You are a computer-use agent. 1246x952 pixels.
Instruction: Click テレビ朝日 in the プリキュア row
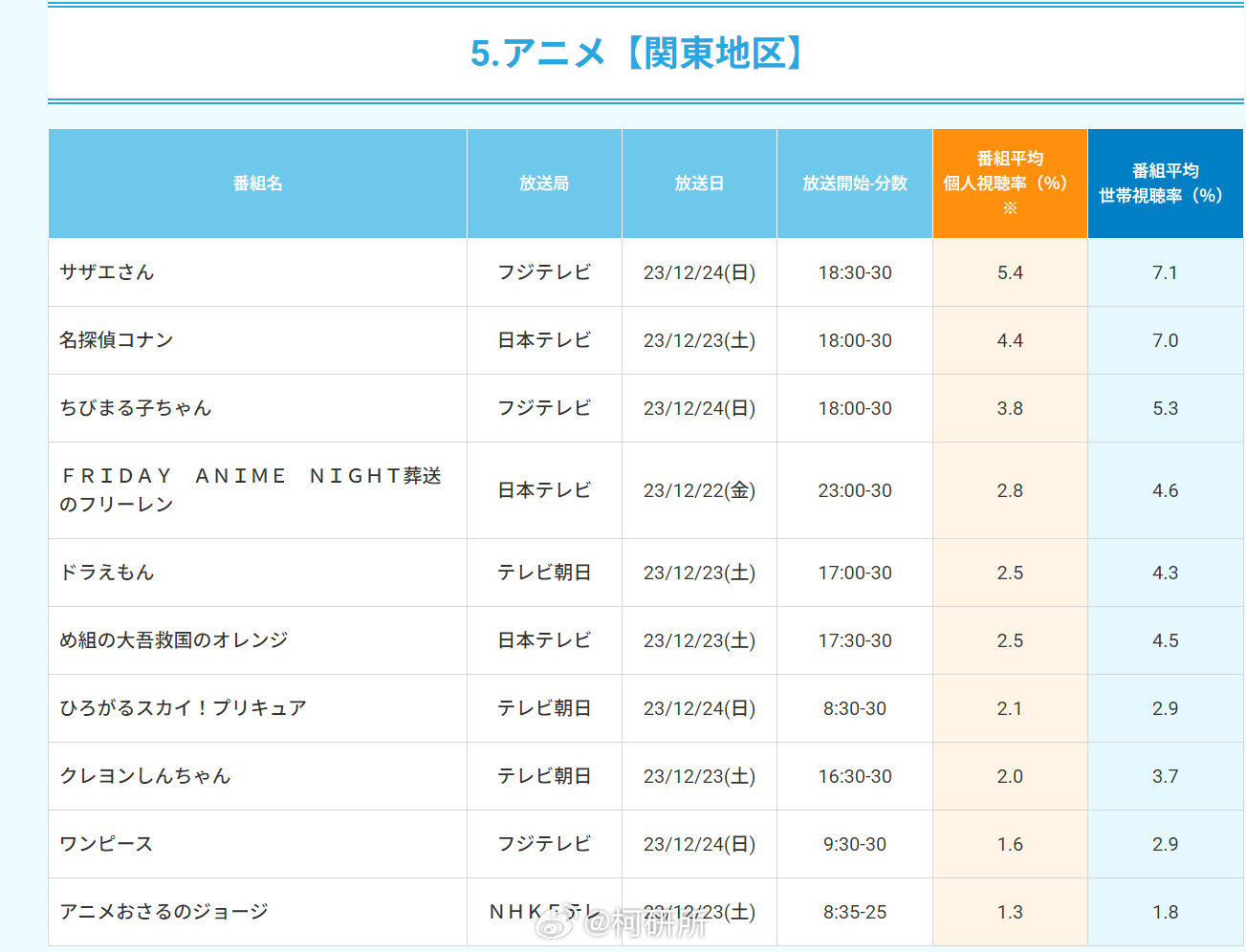[x=544, y=708]
